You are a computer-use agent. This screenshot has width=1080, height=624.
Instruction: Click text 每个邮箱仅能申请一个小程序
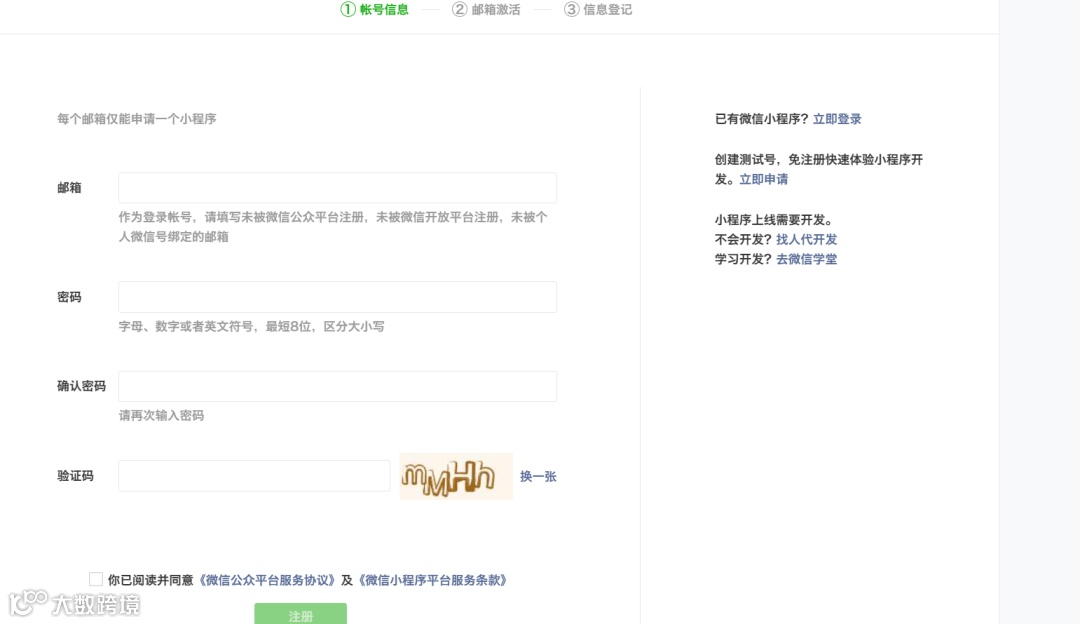click(x=136, y=118)
